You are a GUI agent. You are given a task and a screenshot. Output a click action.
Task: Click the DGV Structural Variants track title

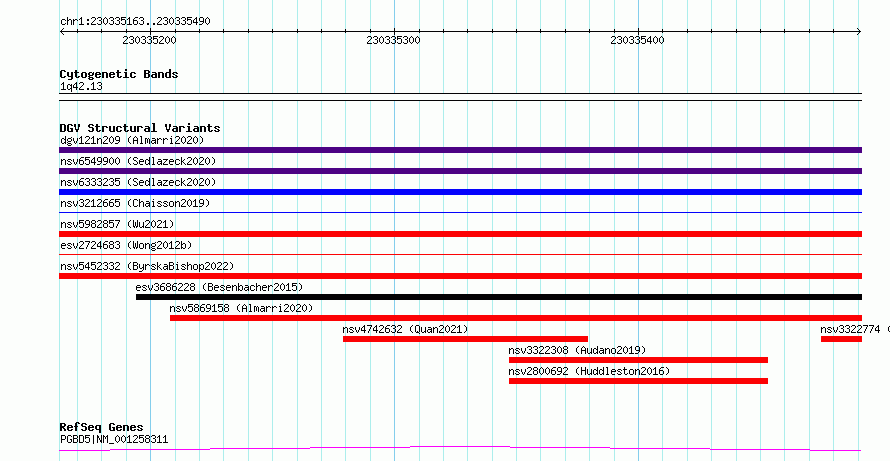tap(140, 128)
